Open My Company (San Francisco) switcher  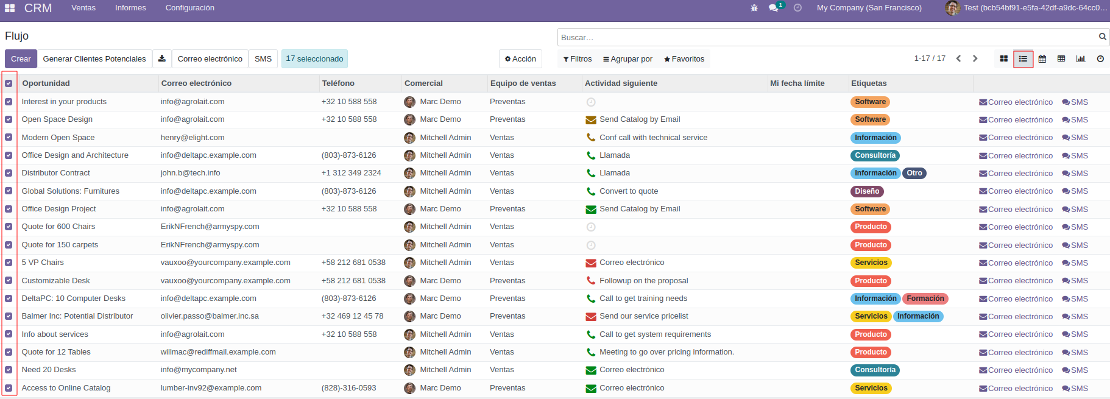tap(869, 8)
